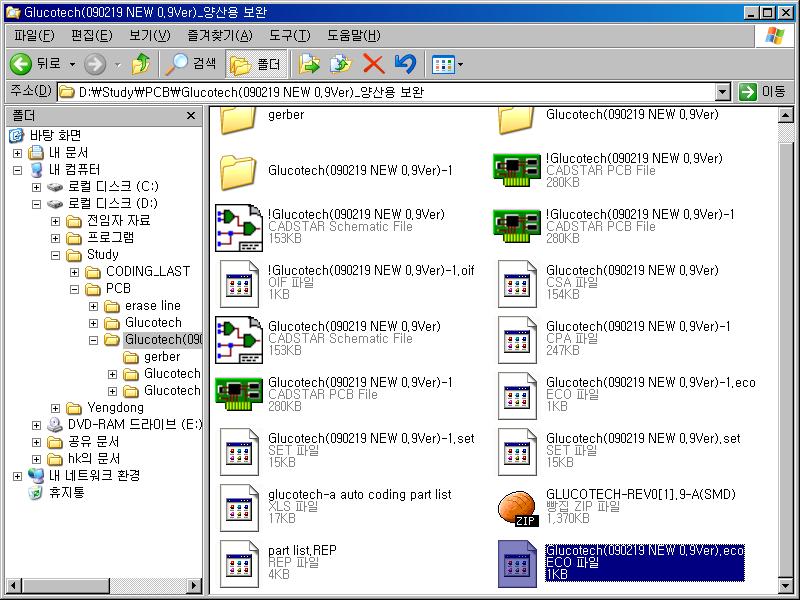Expand the 프로그램 folder node
Screen dimensions: 800x600
[56, 238]
